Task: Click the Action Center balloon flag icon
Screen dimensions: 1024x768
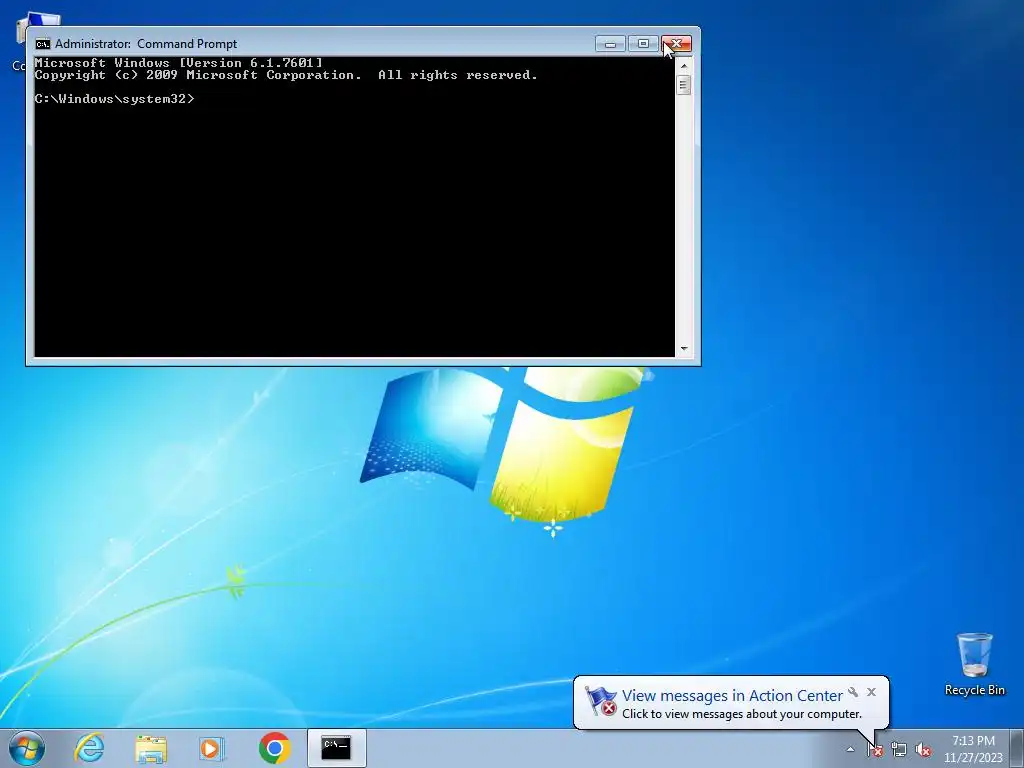Action: tap(600, 701)
